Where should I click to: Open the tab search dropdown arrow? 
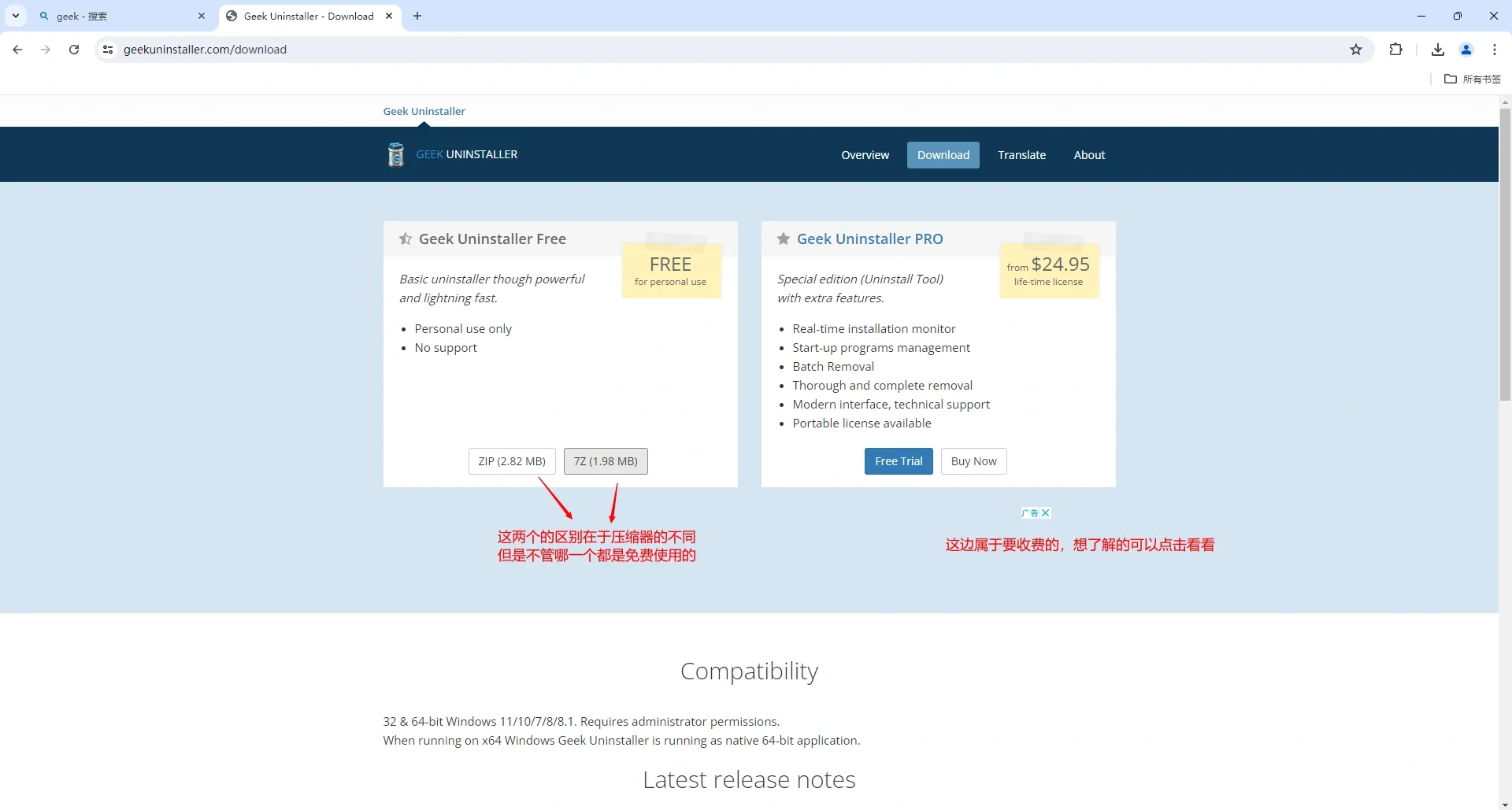[x=15, y=16]
